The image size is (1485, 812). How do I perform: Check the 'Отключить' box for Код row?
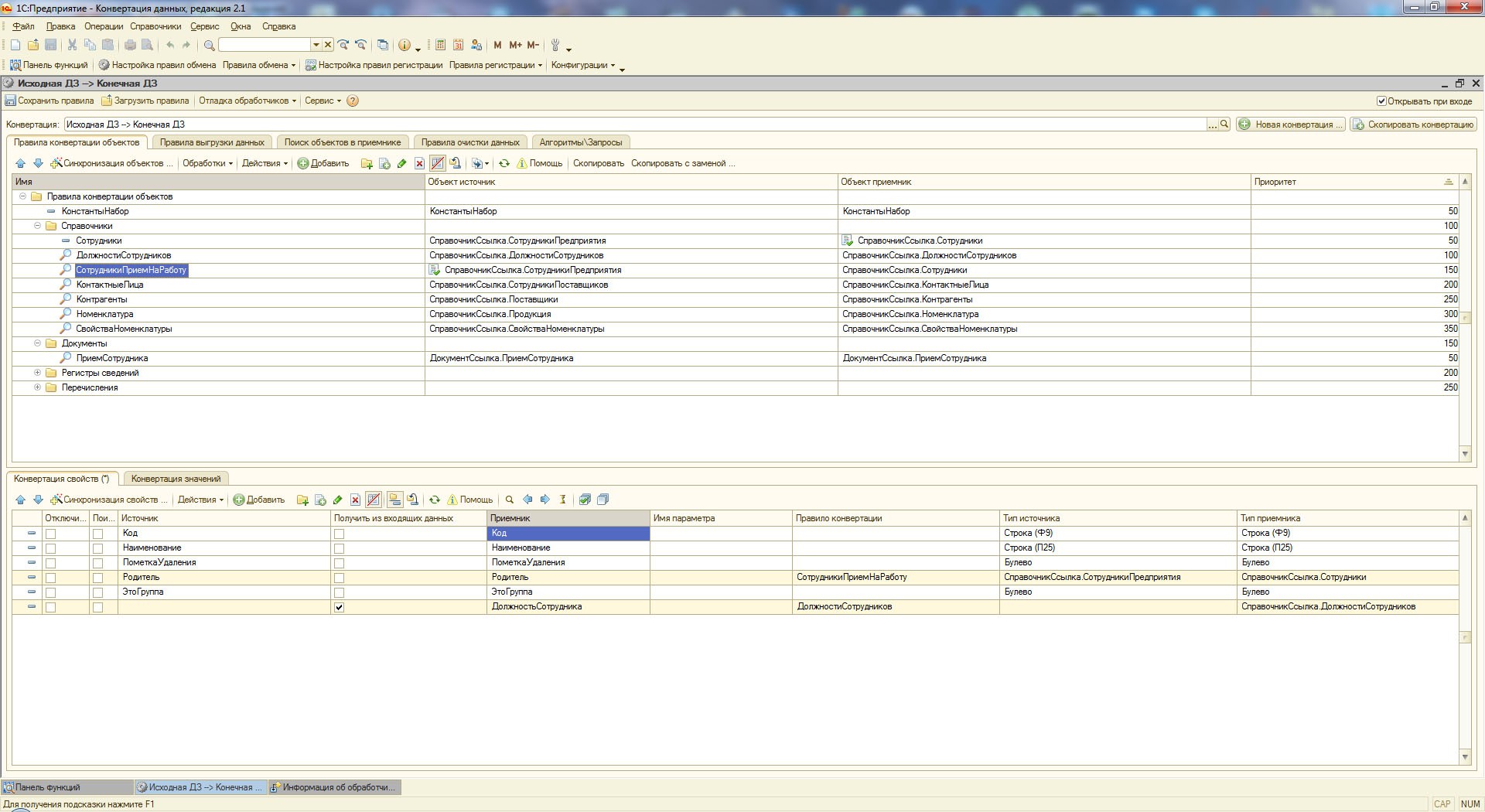[x=51, y=534]
